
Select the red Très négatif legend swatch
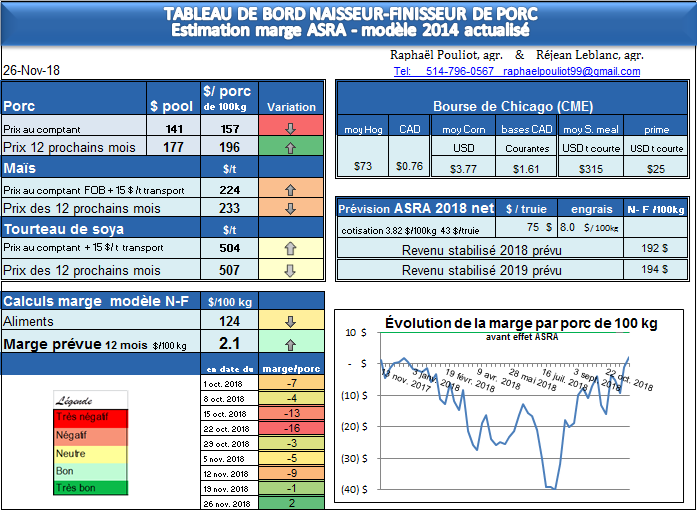click(x=90, y=417)
